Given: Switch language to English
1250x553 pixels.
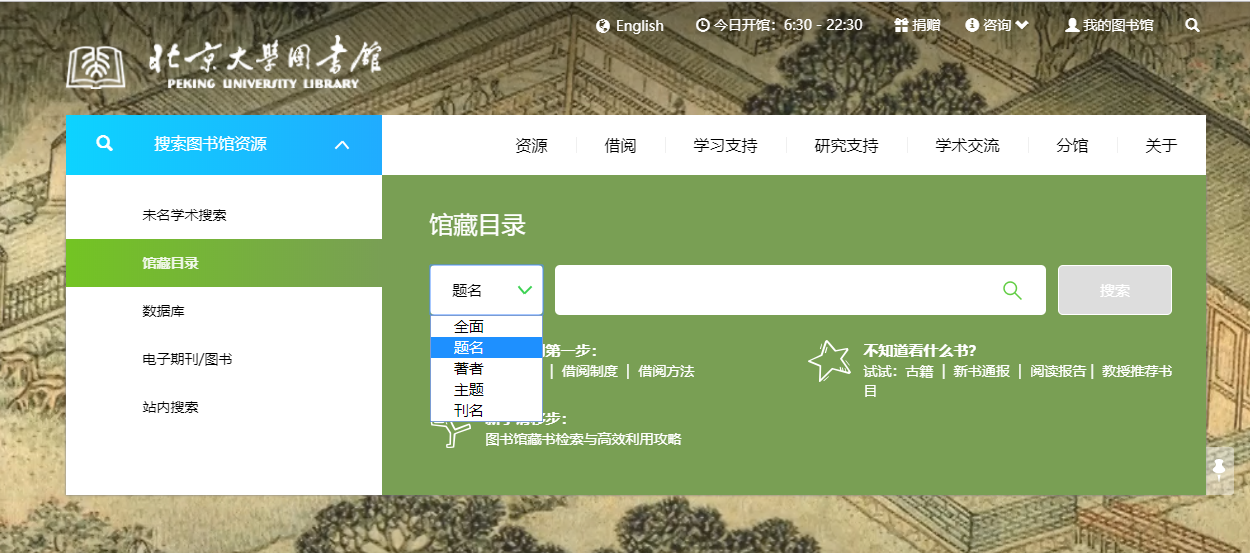Looking at the screenshot, I should (639, 26).
